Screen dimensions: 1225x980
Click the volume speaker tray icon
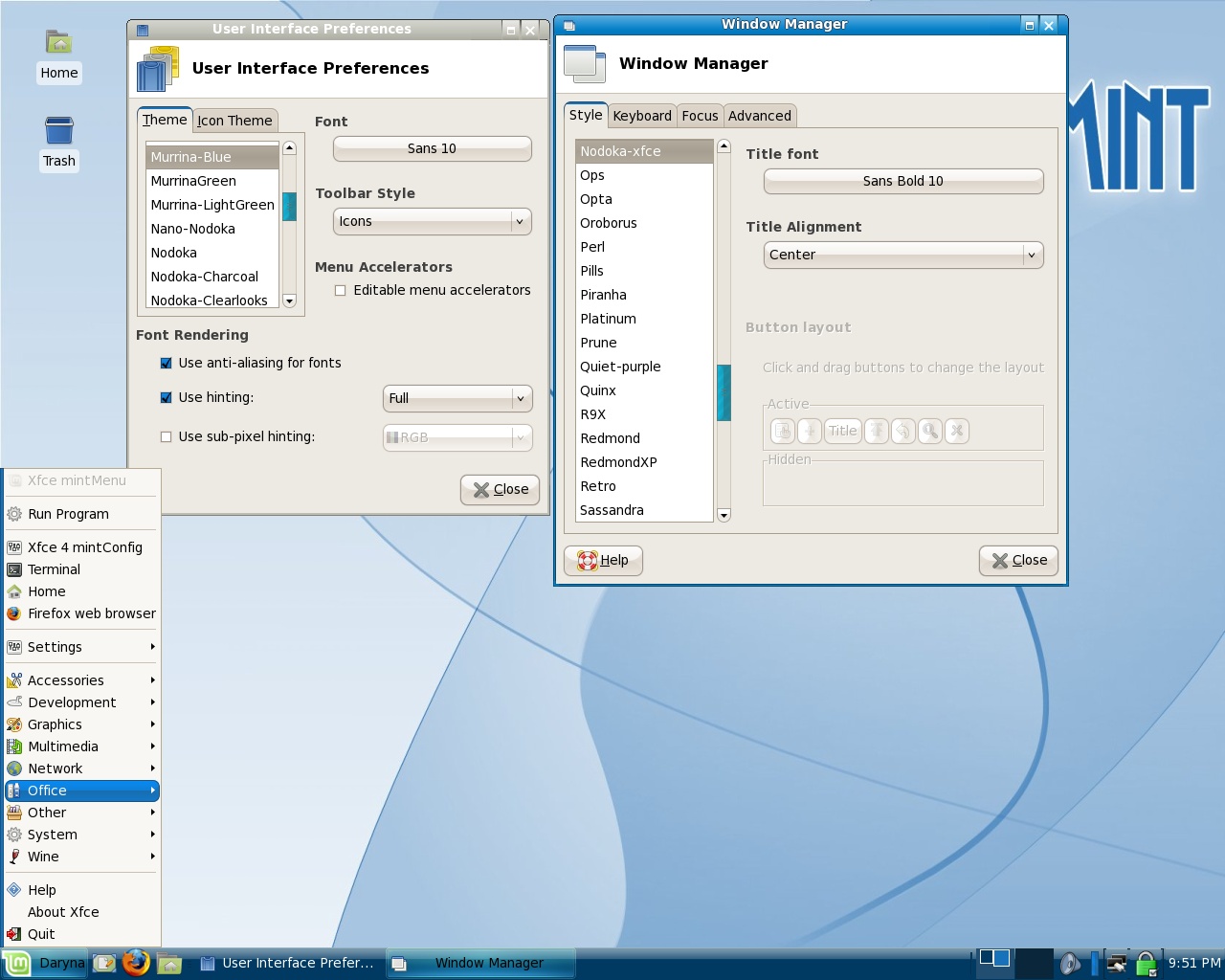coord(1070,964)
